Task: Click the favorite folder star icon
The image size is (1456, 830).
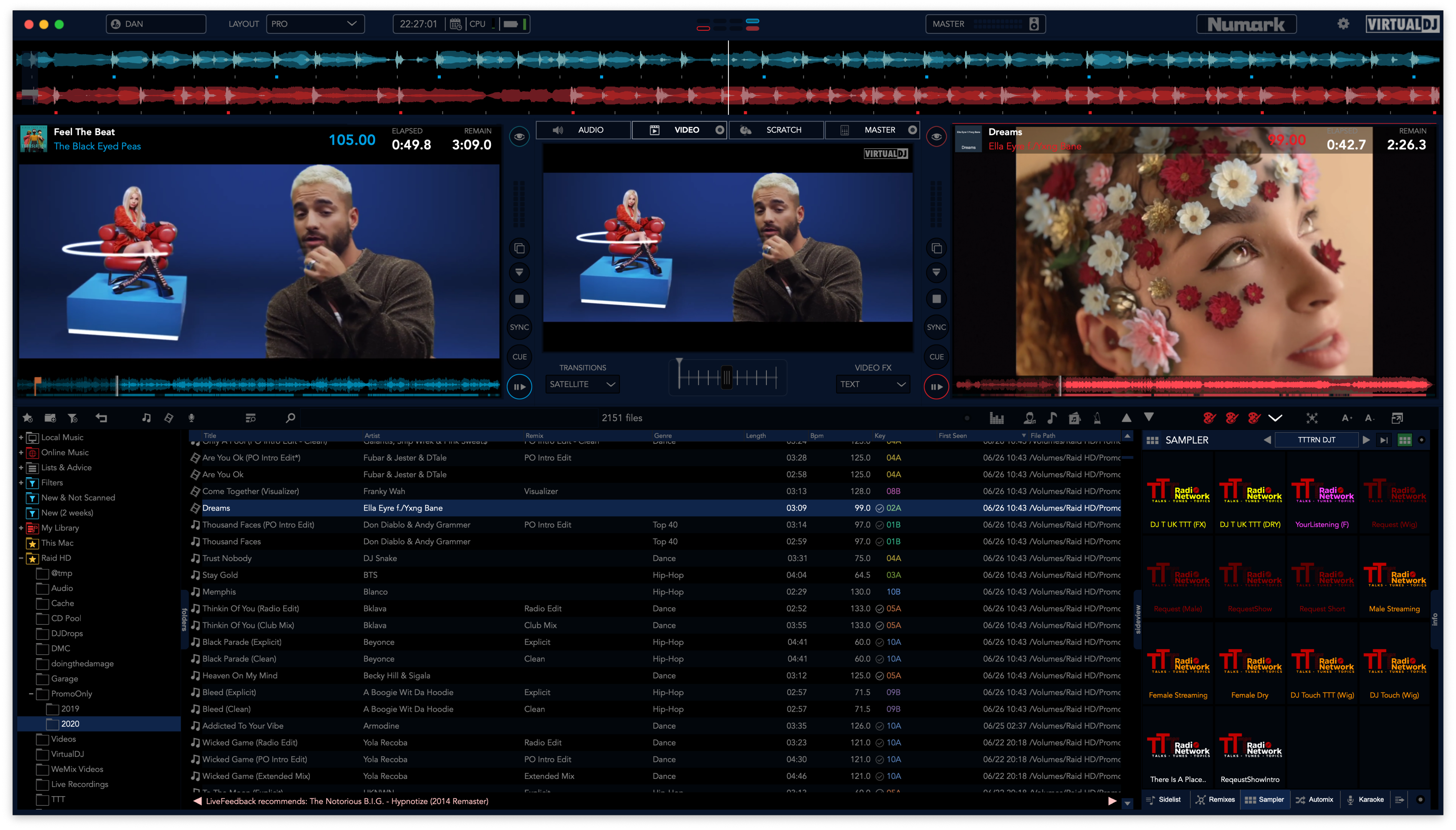Action: [x=27, y=418]
